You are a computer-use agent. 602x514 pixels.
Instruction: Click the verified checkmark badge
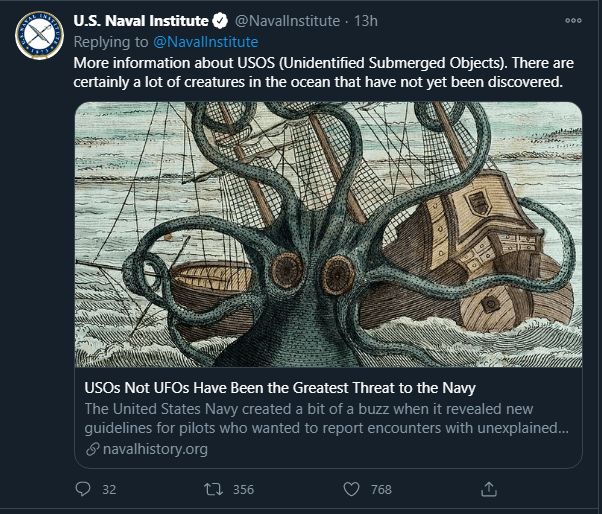click(x=220, y=21)
